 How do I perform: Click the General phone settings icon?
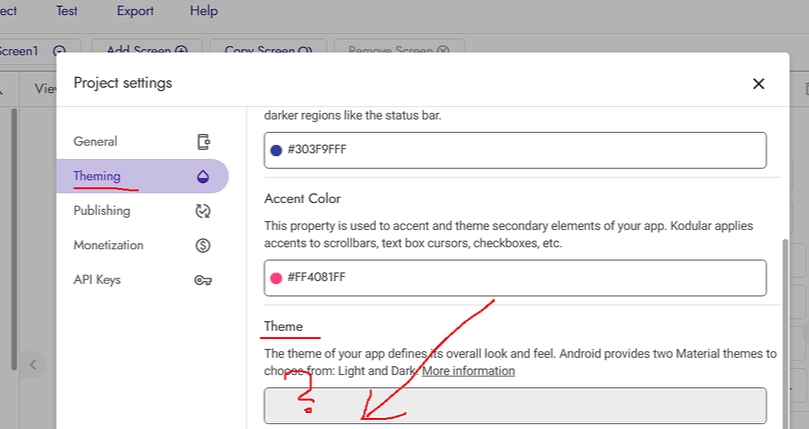tap(203, 142)
